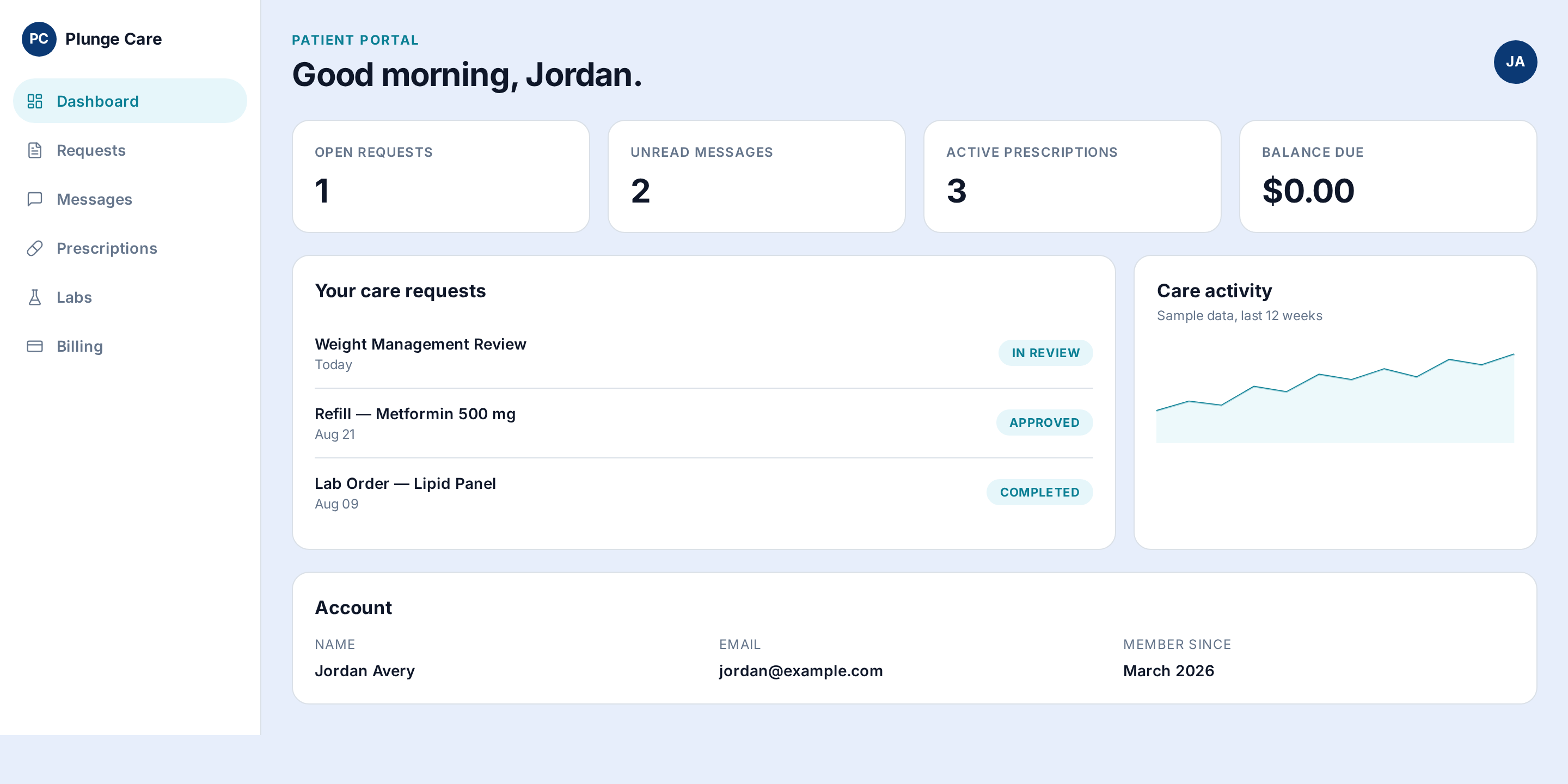The height and width of the screenshot is (784, 1568).
Task: Click the $0.00 balance amount
Action: click(x=1308, y=191)
